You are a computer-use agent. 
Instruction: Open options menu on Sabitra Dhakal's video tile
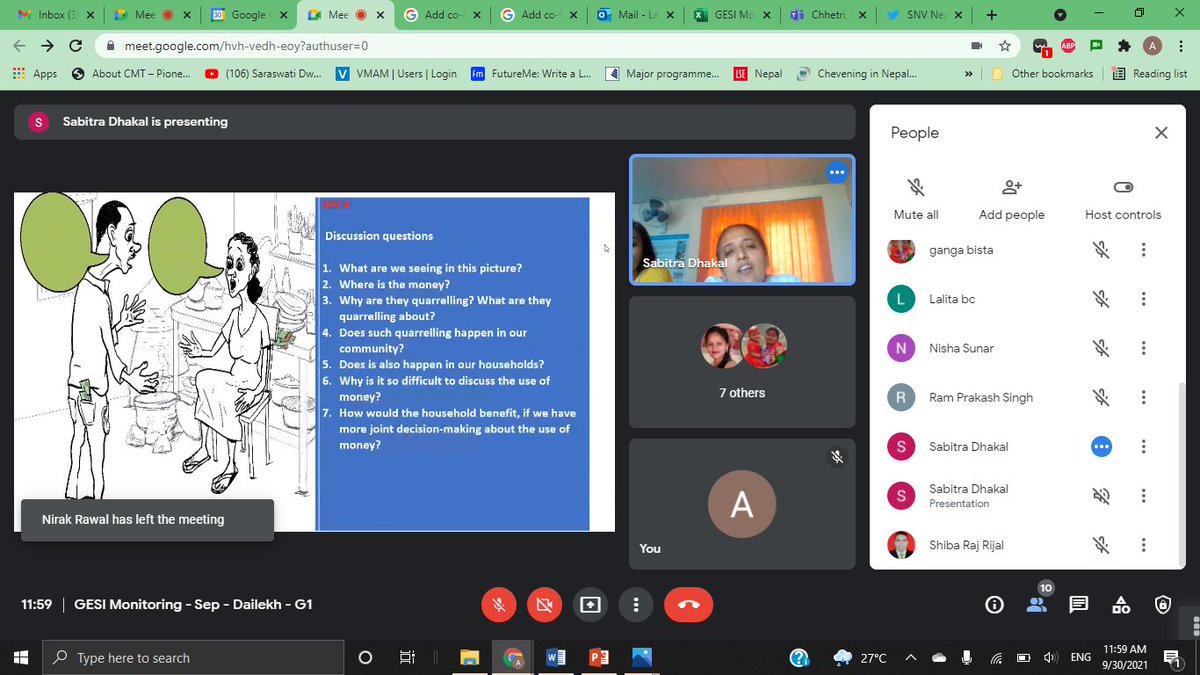837,172
